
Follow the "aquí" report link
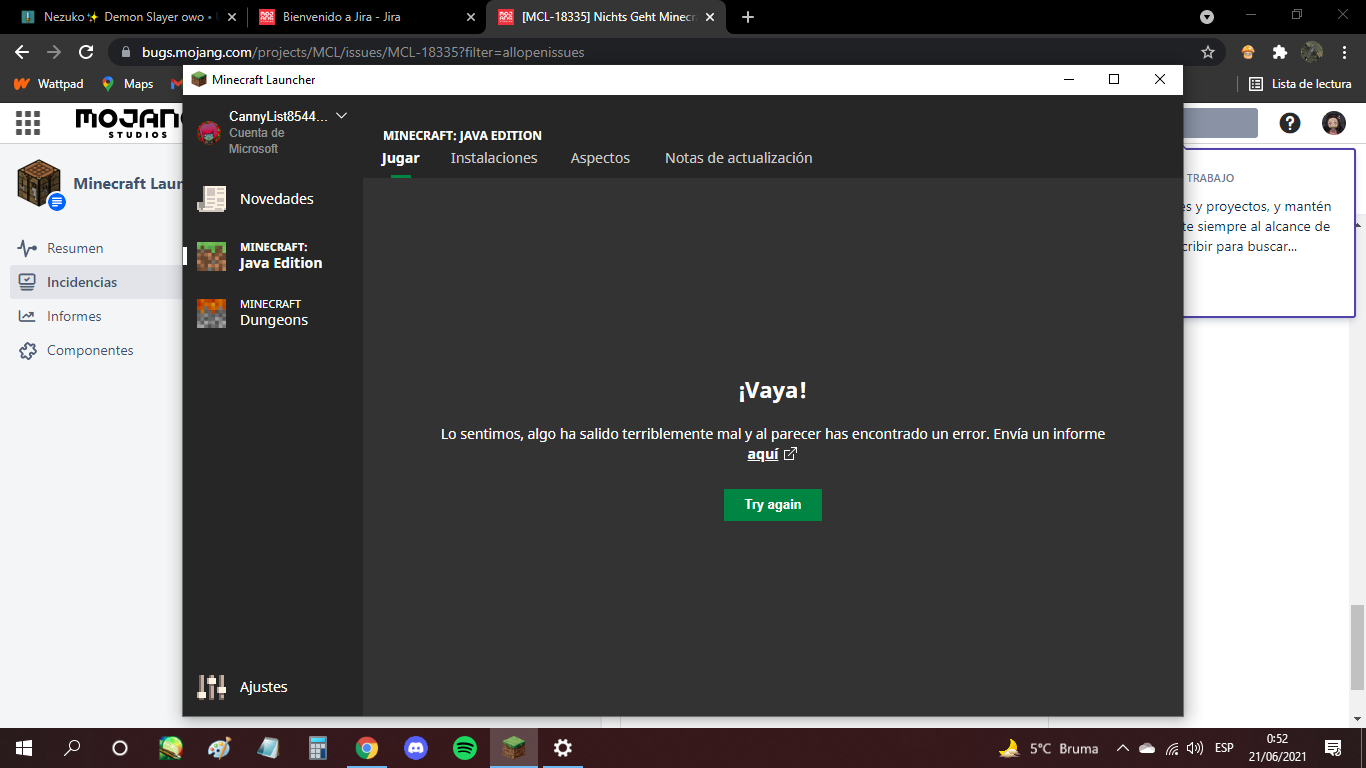(763, 454)
